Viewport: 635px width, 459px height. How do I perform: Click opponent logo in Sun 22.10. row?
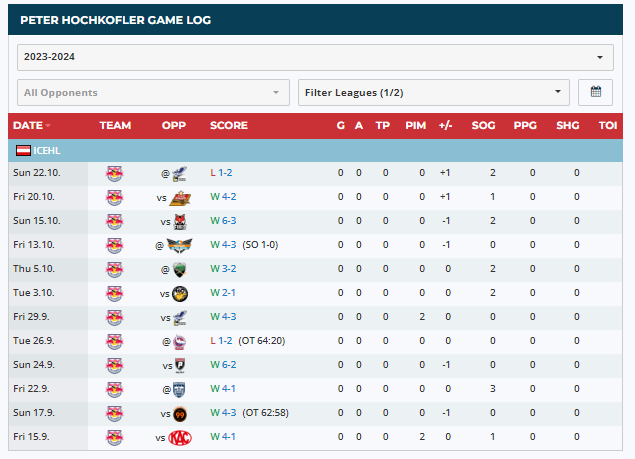pos(180,173)
